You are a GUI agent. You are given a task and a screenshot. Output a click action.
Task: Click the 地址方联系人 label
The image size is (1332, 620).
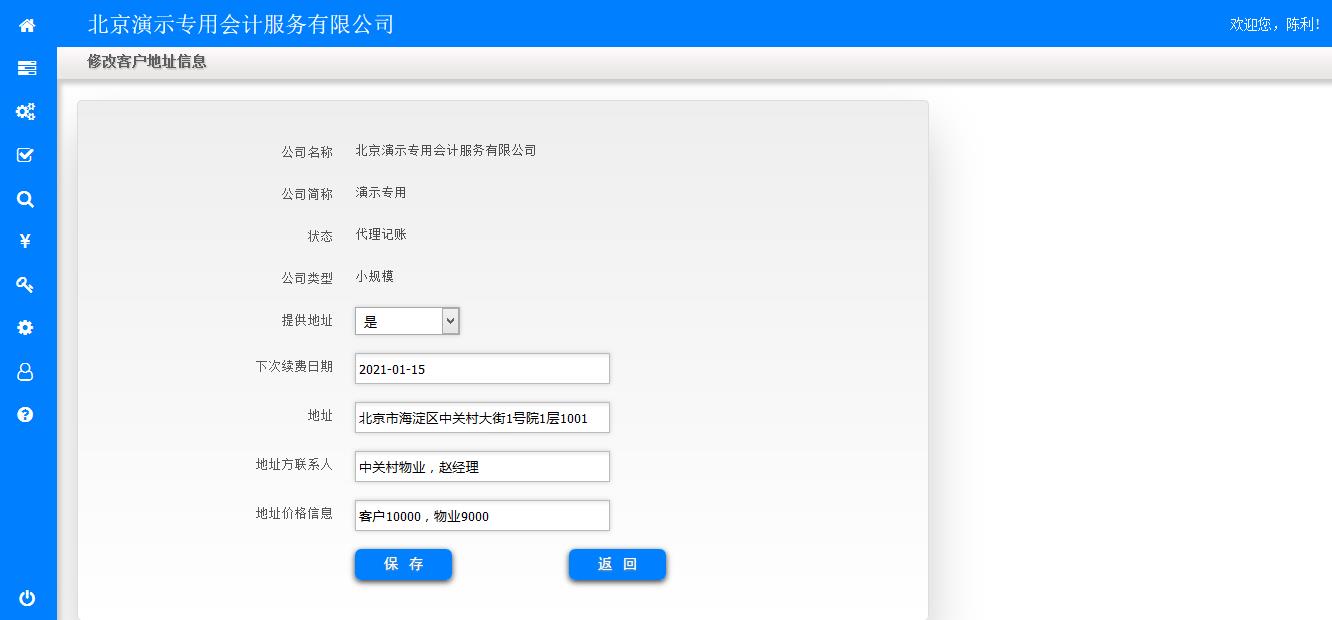pyautogui.click(x=294, y=464)
